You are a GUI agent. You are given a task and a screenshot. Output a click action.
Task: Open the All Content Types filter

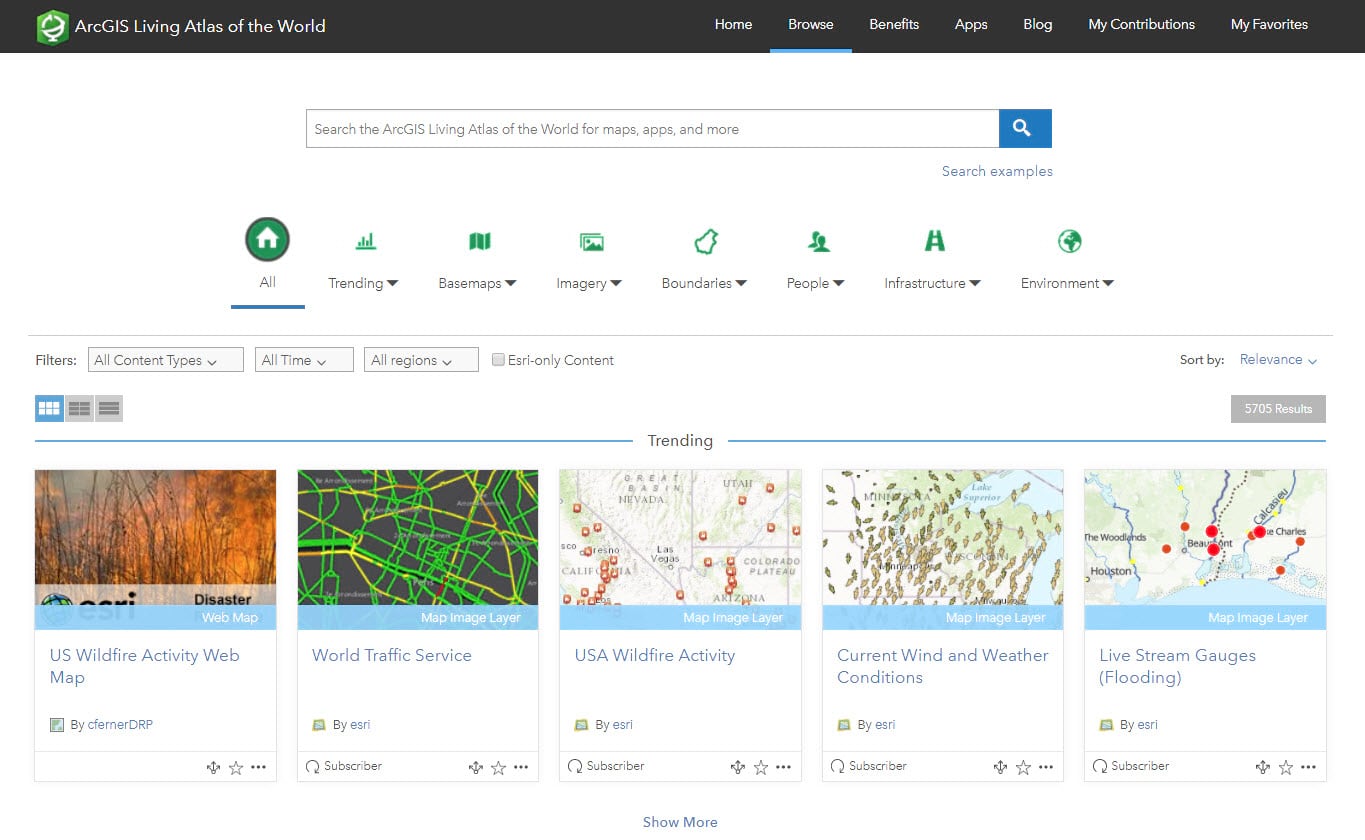click(165, 359)
